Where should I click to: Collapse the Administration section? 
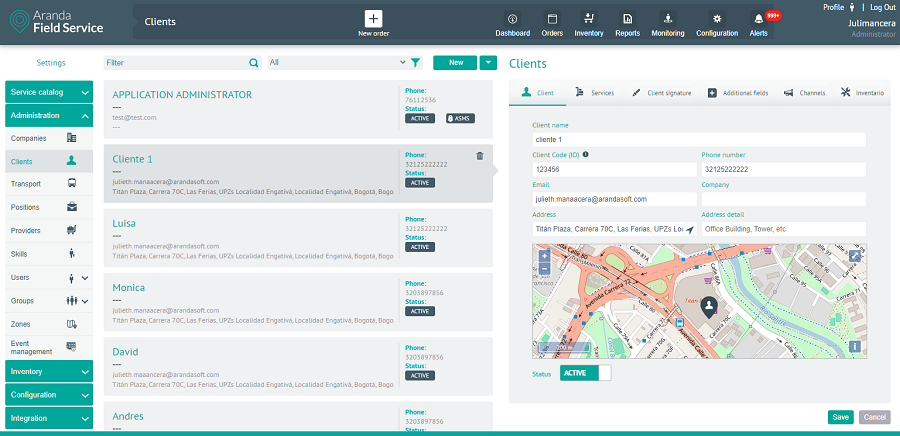click(x=49, y=115)
